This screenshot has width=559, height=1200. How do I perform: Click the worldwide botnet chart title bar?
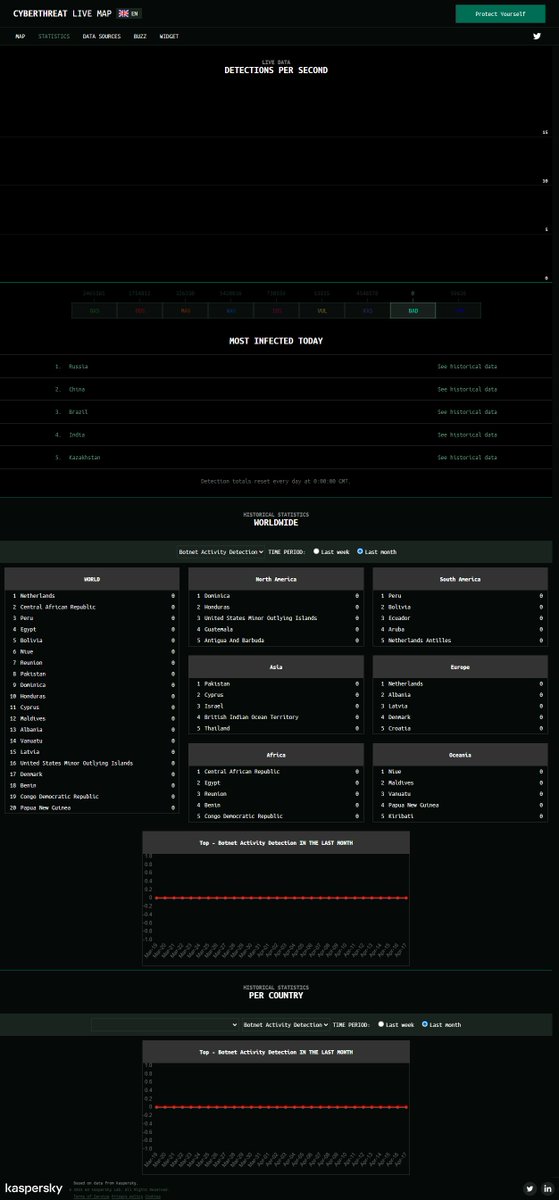(276, 843)
